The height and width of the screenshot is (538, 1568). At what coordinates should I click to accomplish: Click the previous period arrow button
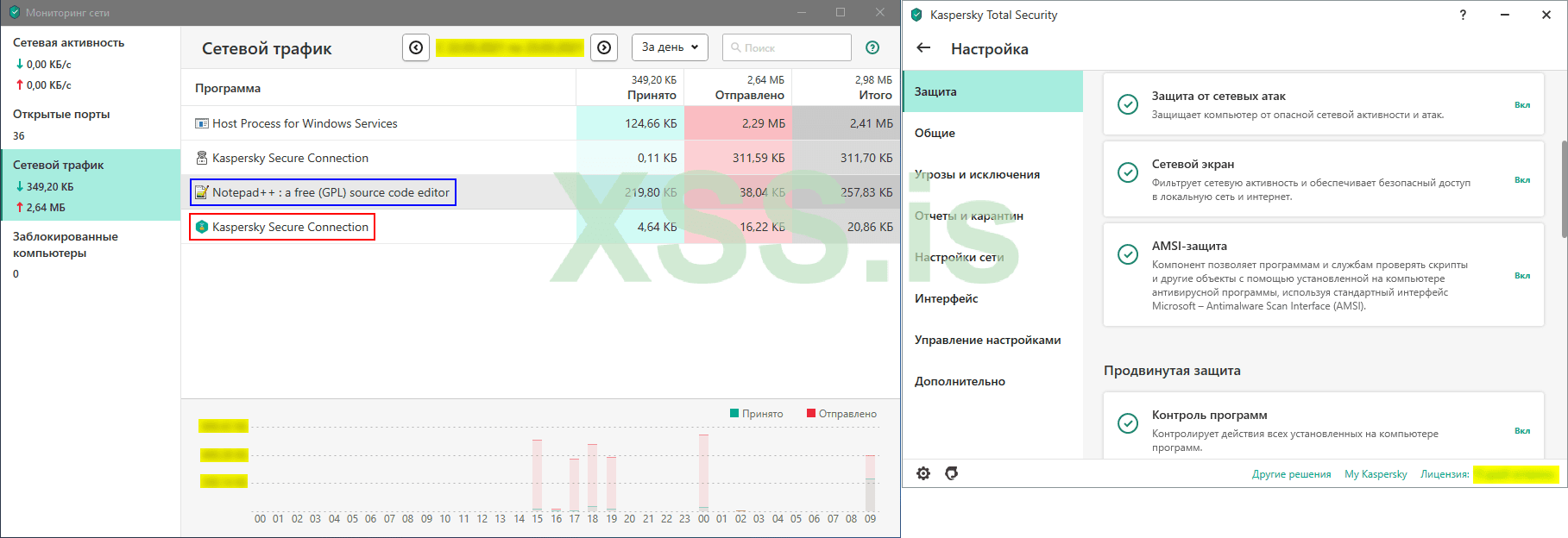(416, 47)
